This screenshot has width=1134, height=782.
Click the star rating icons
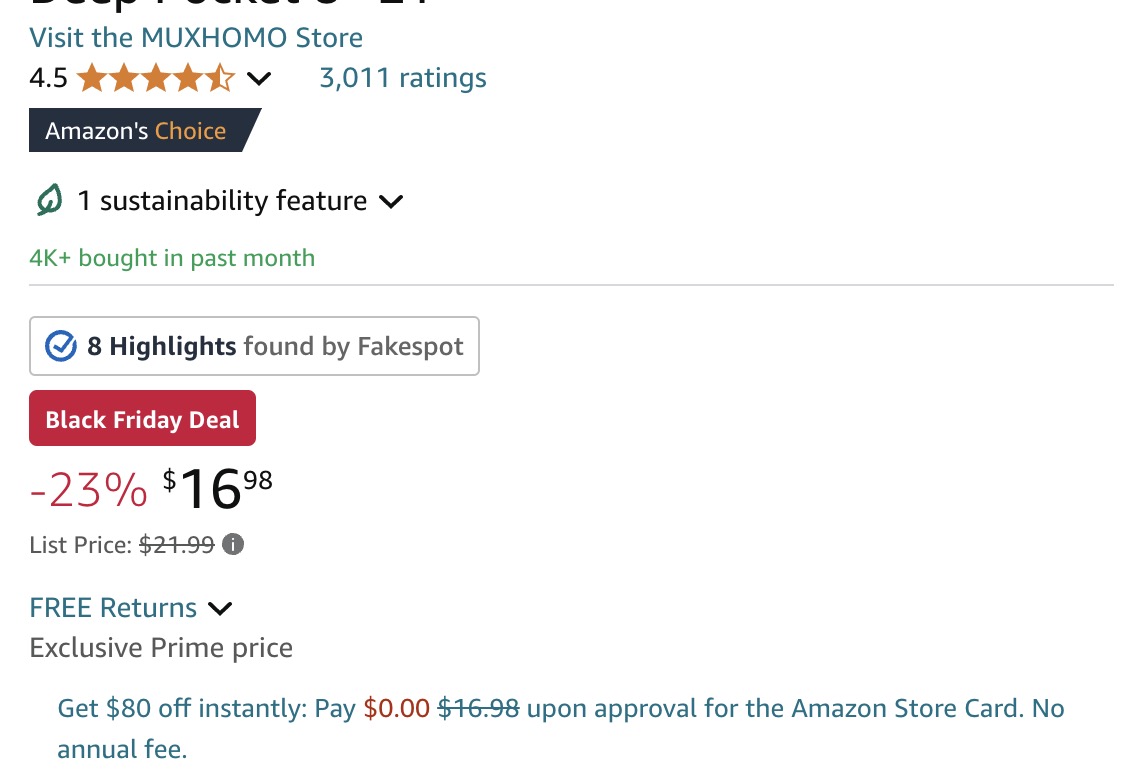[155, 77]
